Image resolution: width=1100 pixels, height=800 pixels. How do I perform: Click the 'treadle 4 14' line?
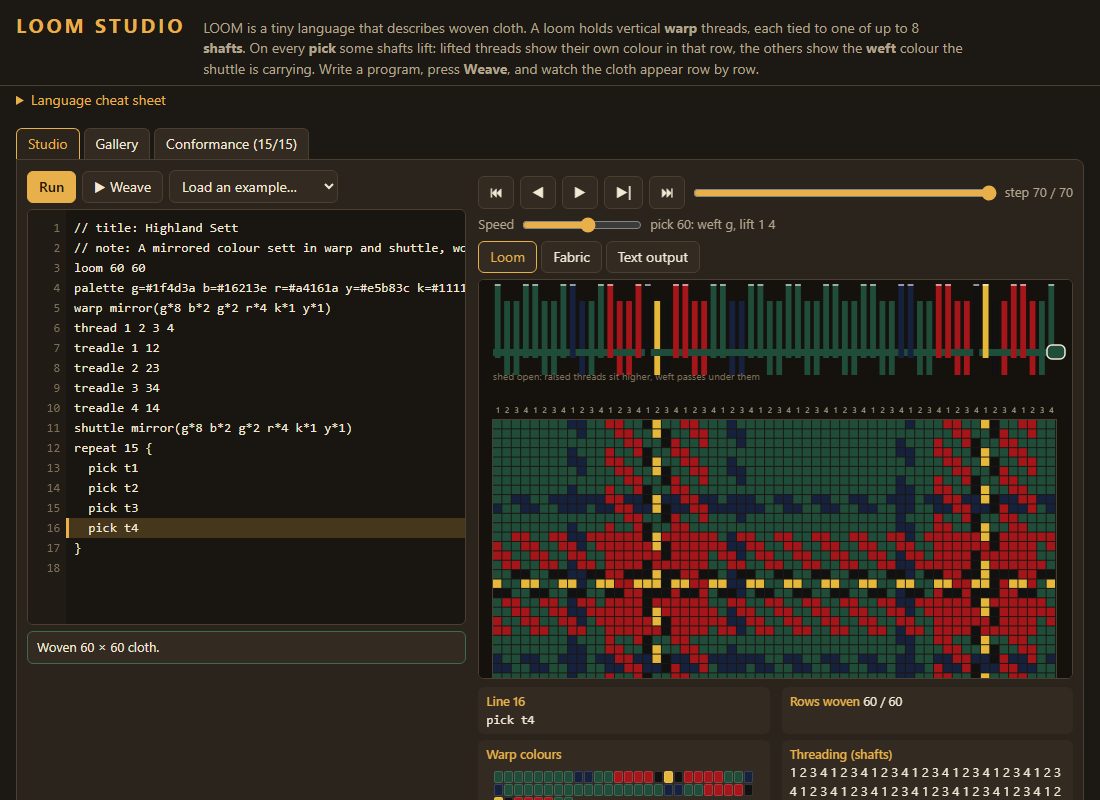pos(116,408)
